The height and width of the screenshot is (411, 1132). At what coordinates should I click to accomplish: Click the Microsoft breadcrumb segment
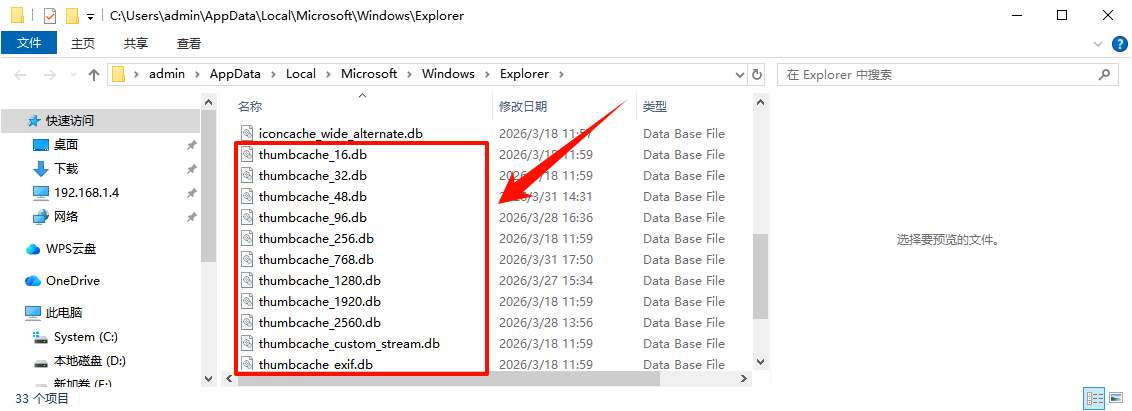point(369,74)
